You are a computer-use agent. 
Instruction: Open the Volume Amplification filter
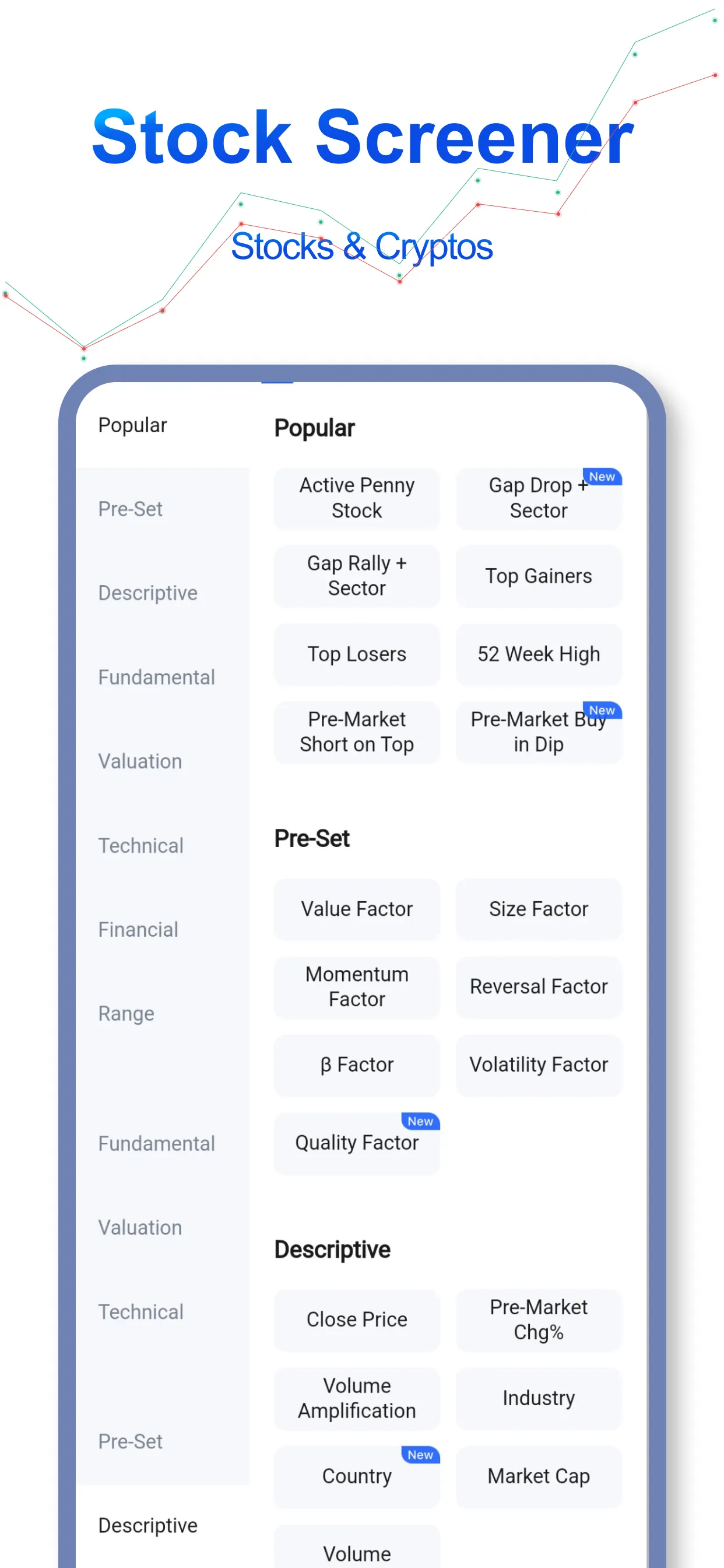[x=357, y=1399]
